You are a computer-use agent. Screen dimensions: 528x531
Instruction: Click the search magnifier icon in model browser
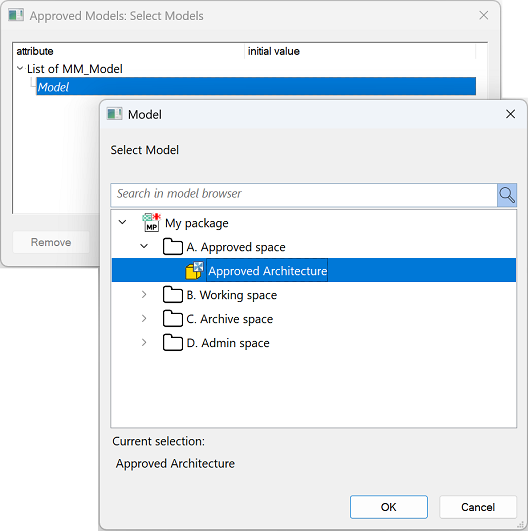(507, 195)
